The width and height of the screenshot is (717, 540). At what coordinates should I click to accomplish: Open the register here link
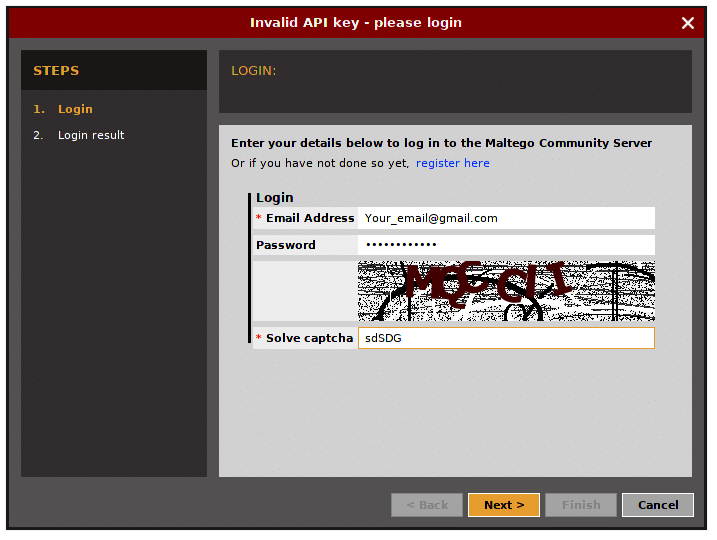[453, 163]
